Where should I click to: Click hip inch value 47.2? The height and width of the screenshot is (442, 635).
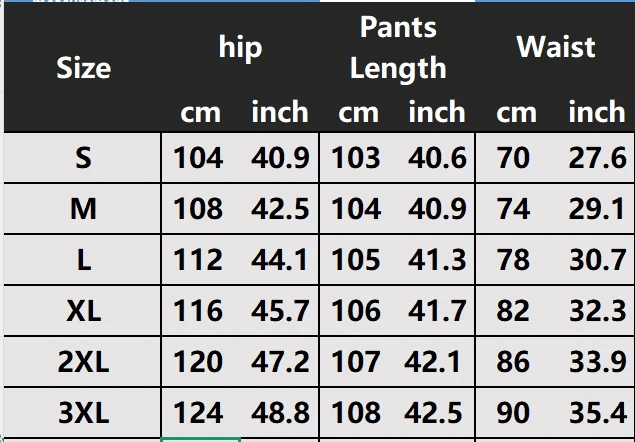coord(280,362)
